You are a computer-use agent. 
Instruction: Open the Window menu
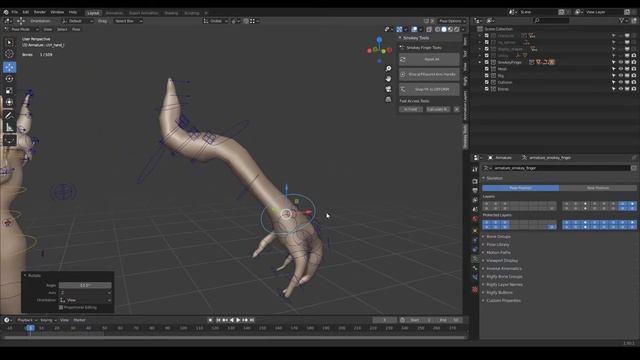point(57,12)
